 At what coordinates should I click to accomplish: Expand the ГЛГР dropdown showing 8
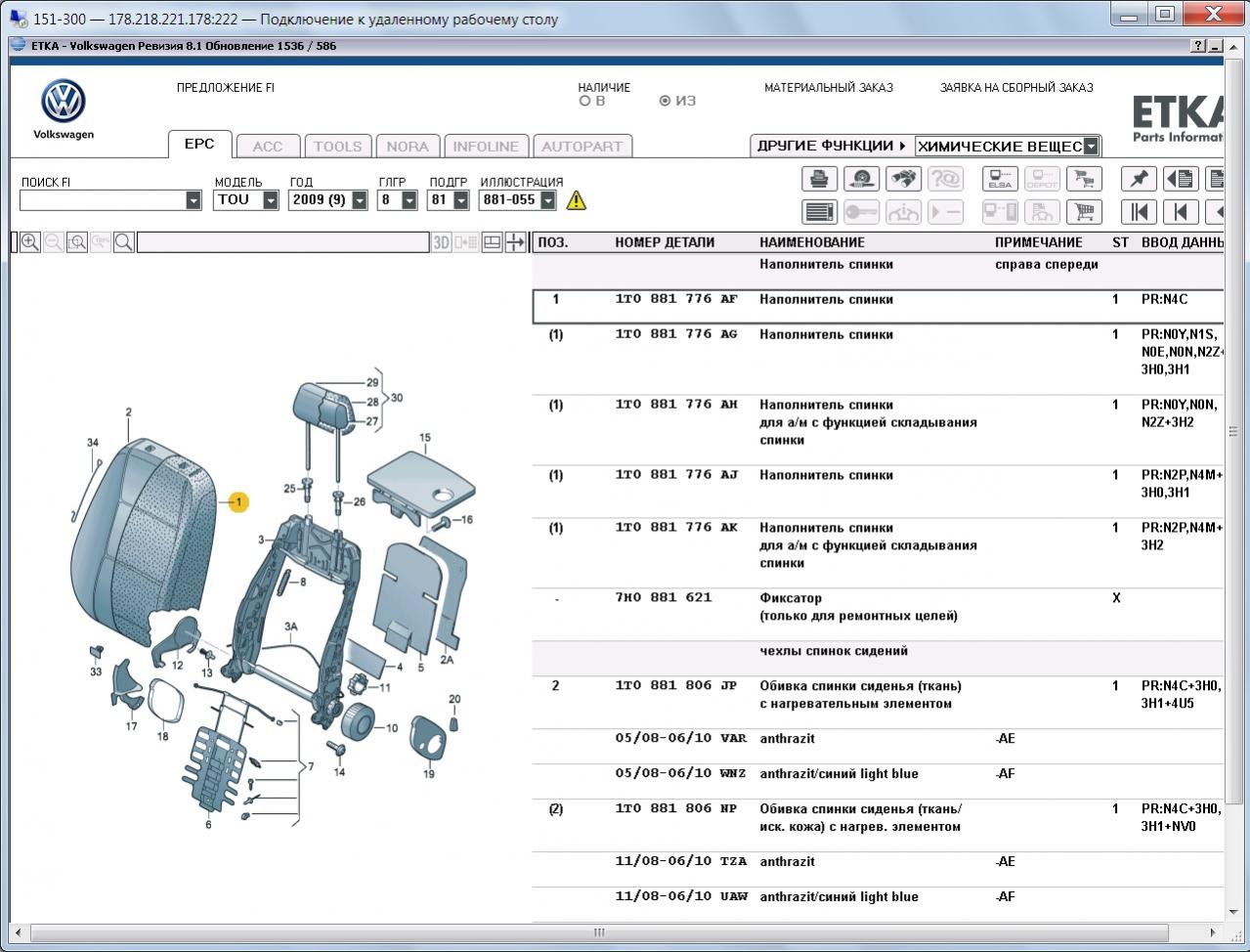(x=409, y=200)
